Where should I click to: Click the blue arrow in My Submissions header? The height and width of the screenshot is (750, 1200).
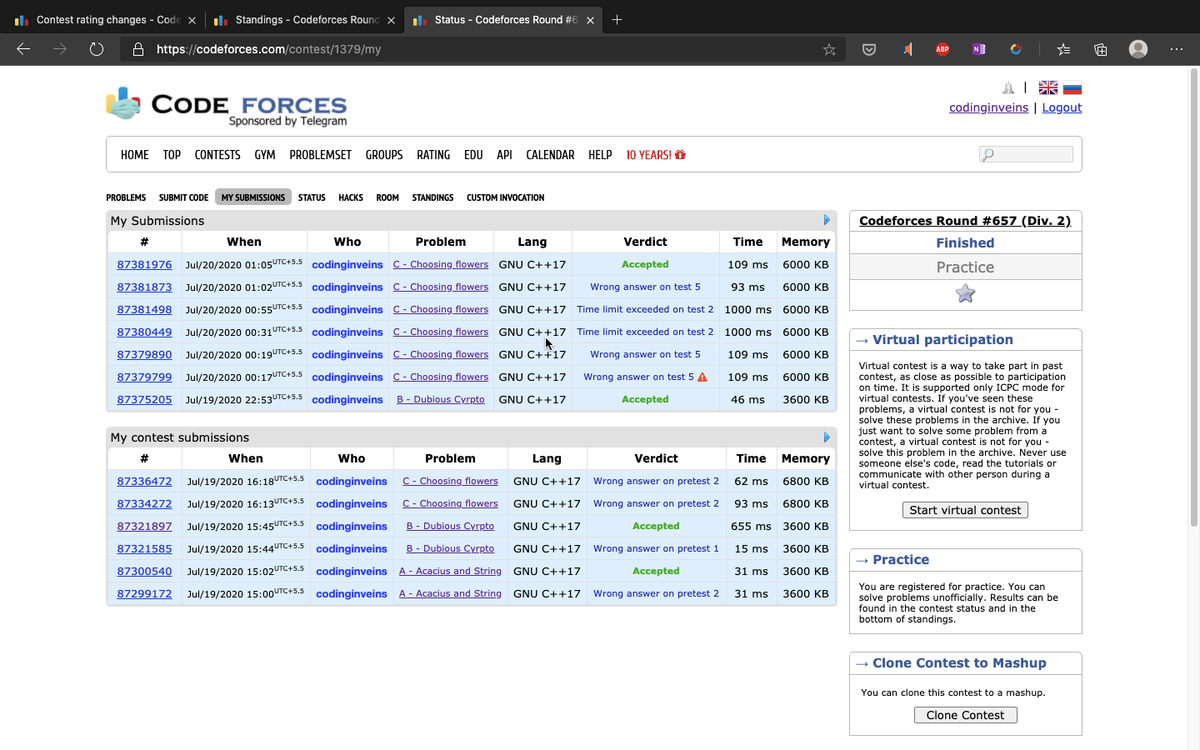pos(827,220)
